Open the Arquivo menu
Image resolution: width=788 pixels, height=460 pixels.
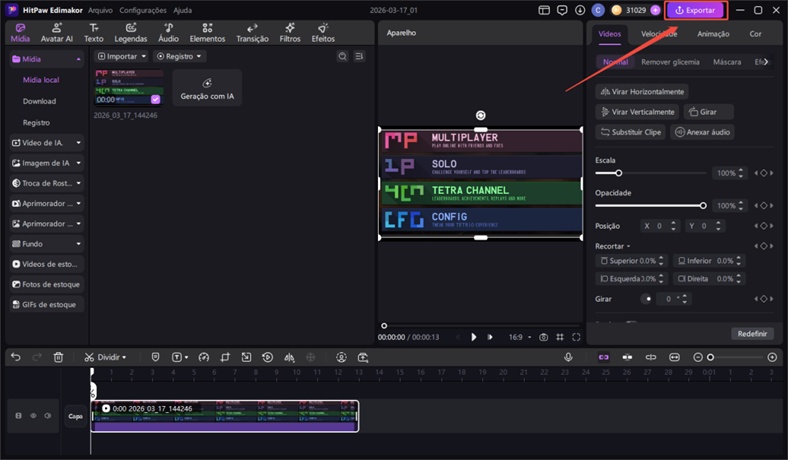tap(100, 10)
